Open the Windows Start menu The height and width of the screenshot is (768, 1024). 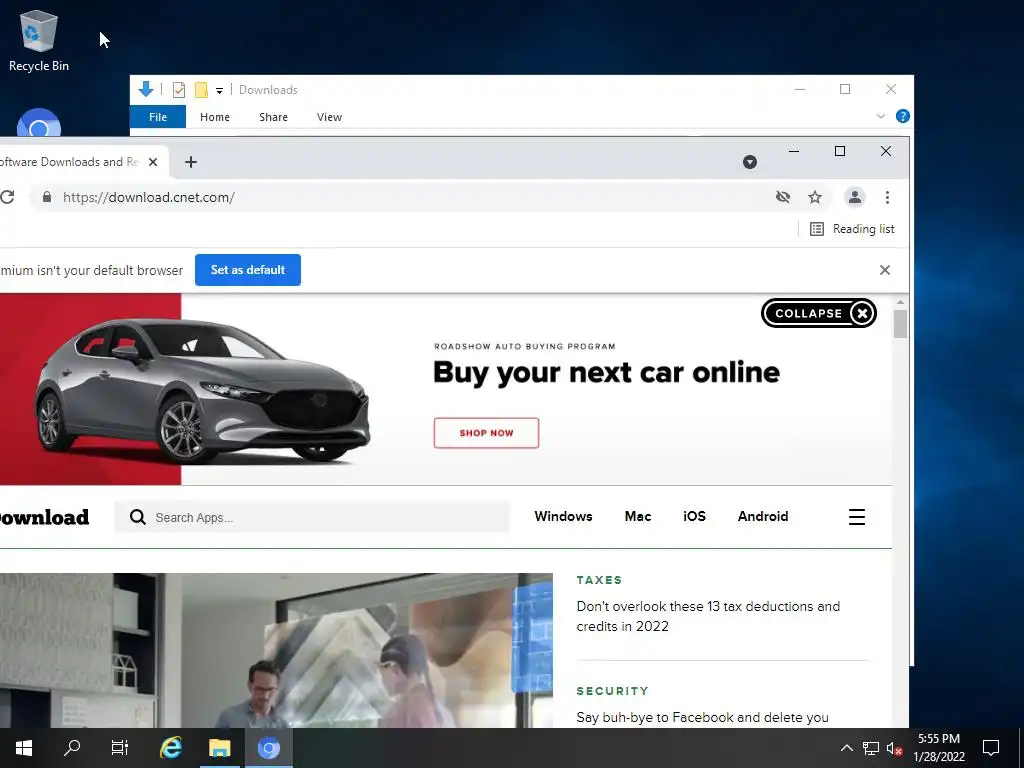(x=24, y=748)
